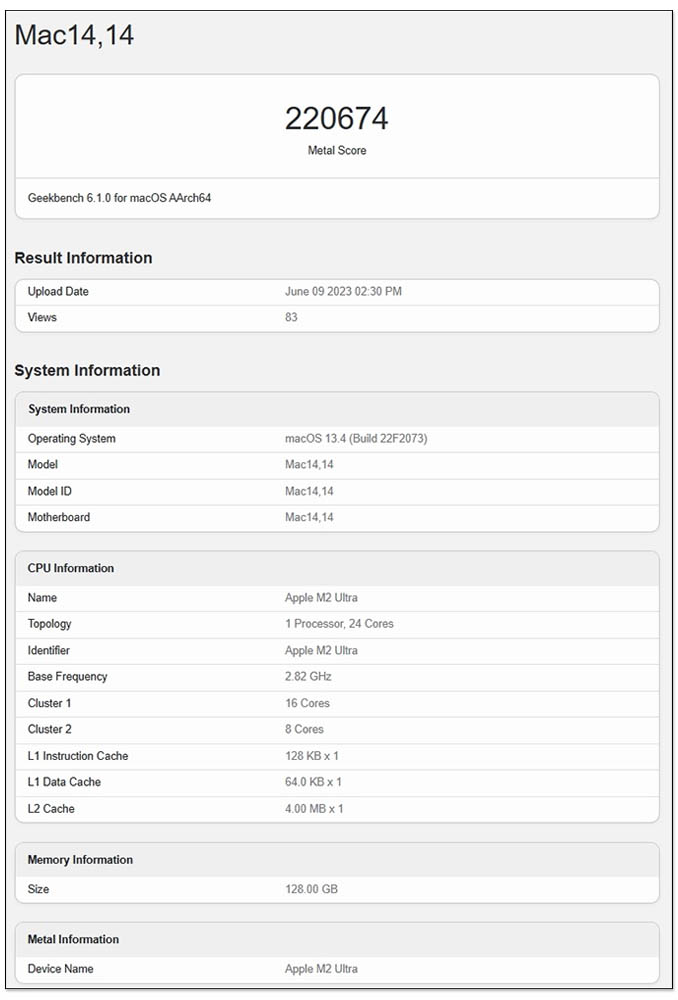Image resolution: width=678 pixels, height=1000 pixels.
Task: Click the CPU Information table header
Action: [337, 568]
